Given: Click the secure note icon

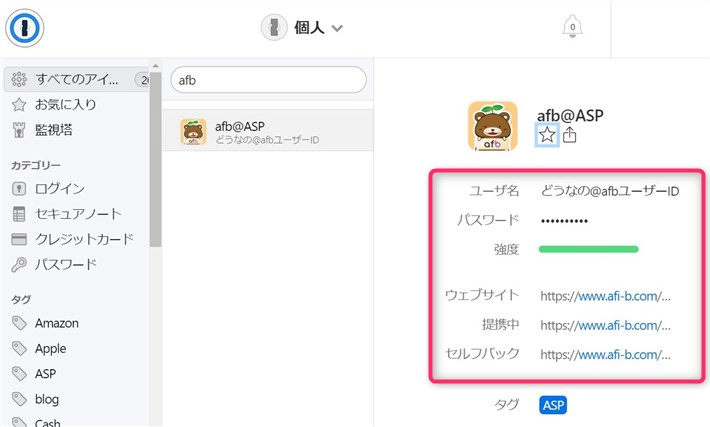Looking at the screenshot, I should click(19, 214).
